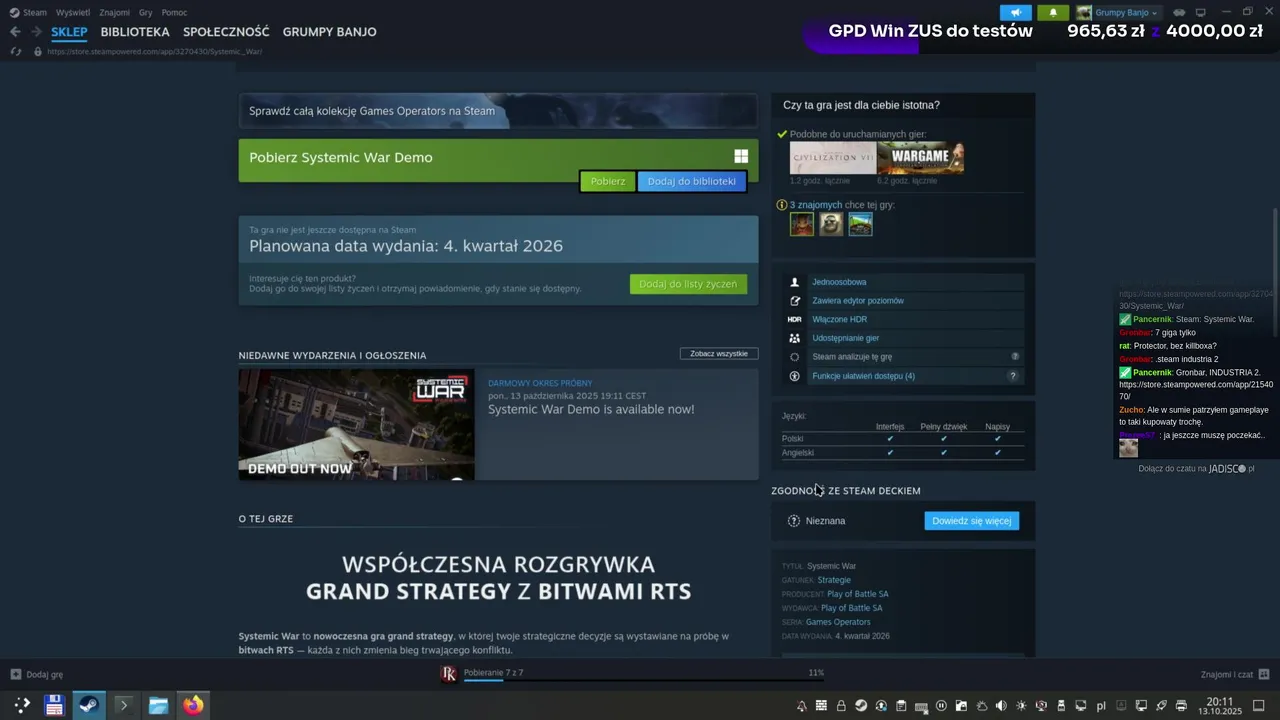The width and height of the screenshot is (1280, 720).
Task: Open the file manager taskbar icon
Action: click(158, 705)
